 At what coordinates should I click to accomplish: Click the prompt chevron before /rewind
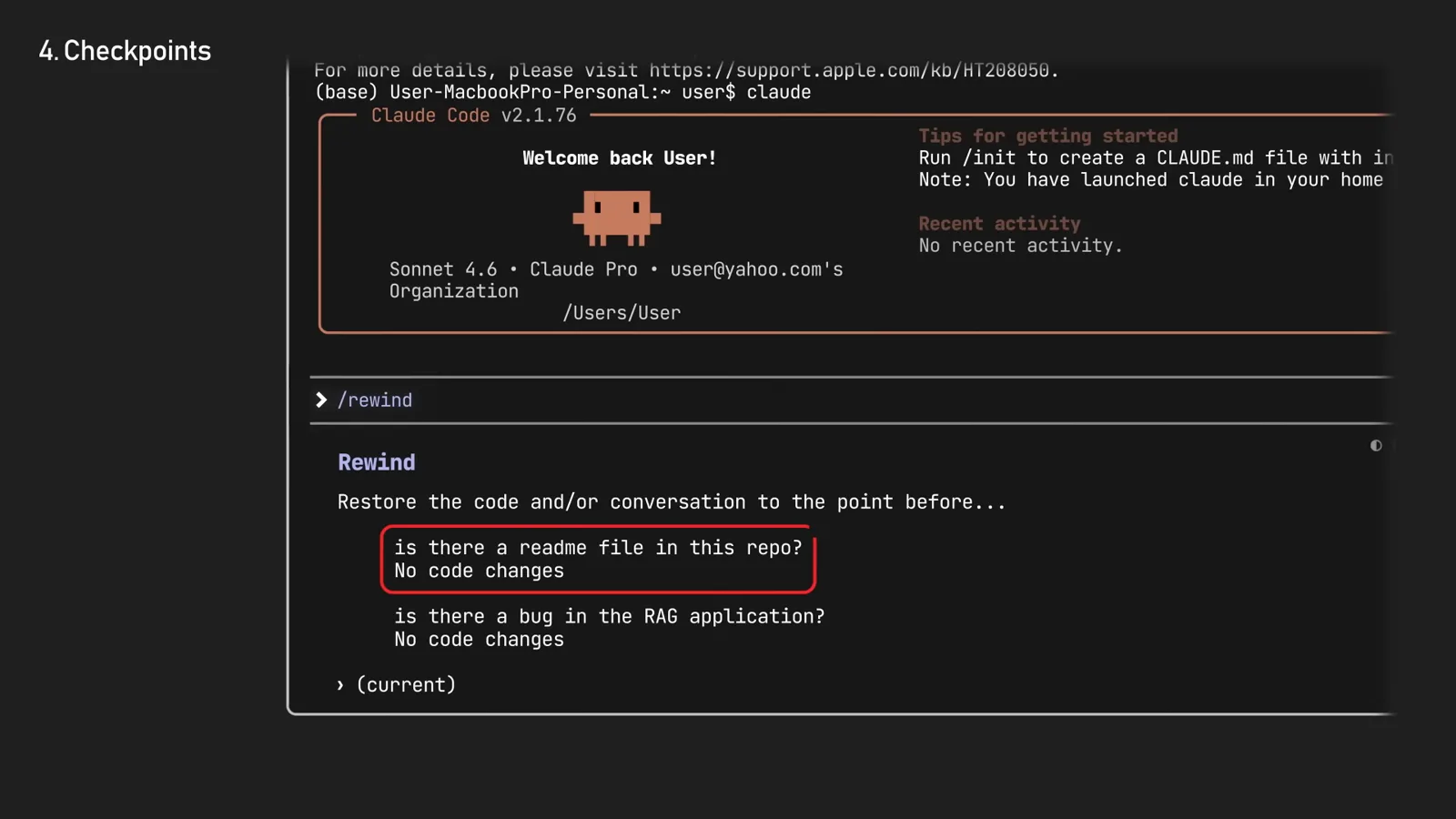coord(320,400)
